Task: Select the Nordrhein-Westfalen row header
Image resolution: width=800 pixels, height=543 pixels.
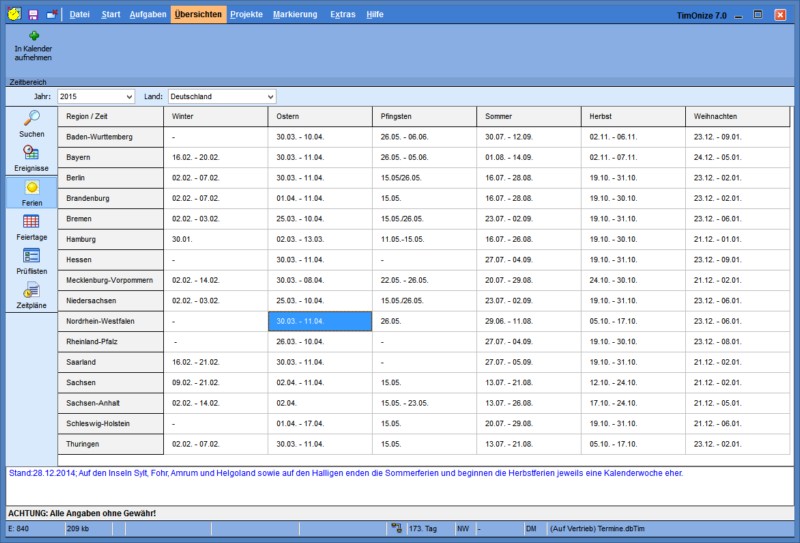Action: point(111,321)
